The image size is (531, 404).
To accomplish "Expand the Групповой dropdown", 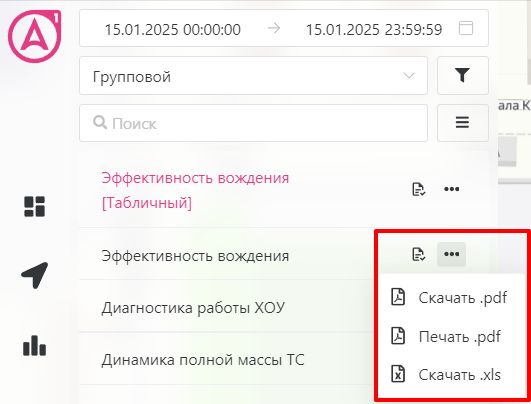I will (x=253, y=76).
